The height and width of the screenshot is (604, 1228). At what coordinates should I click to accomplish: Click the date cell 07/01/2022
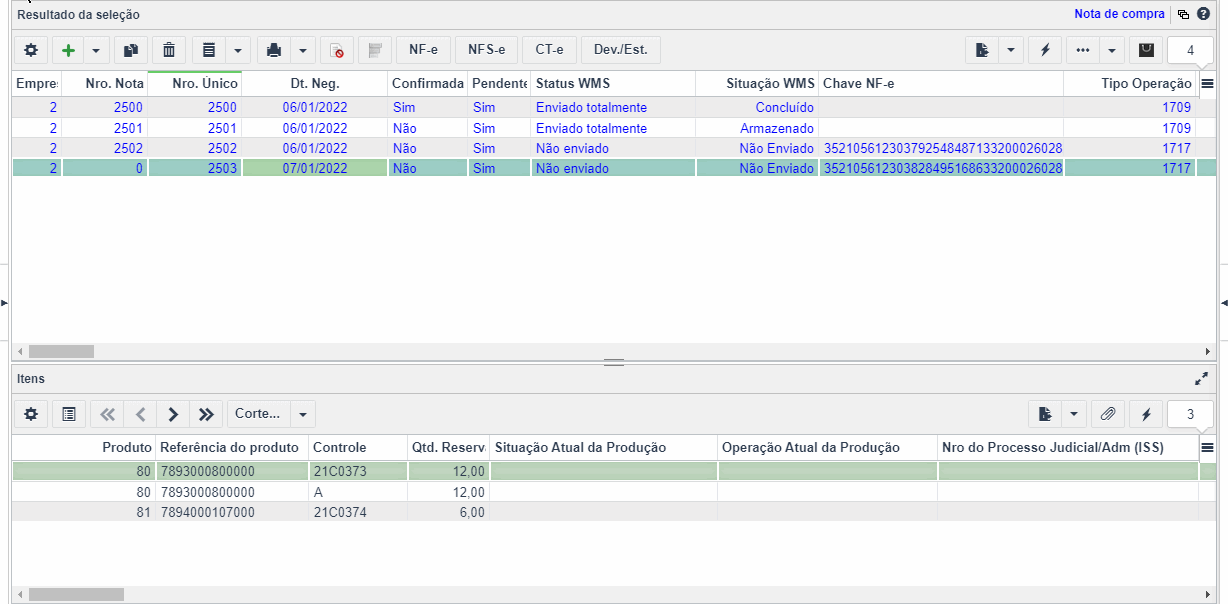click(x=314, y=168)
